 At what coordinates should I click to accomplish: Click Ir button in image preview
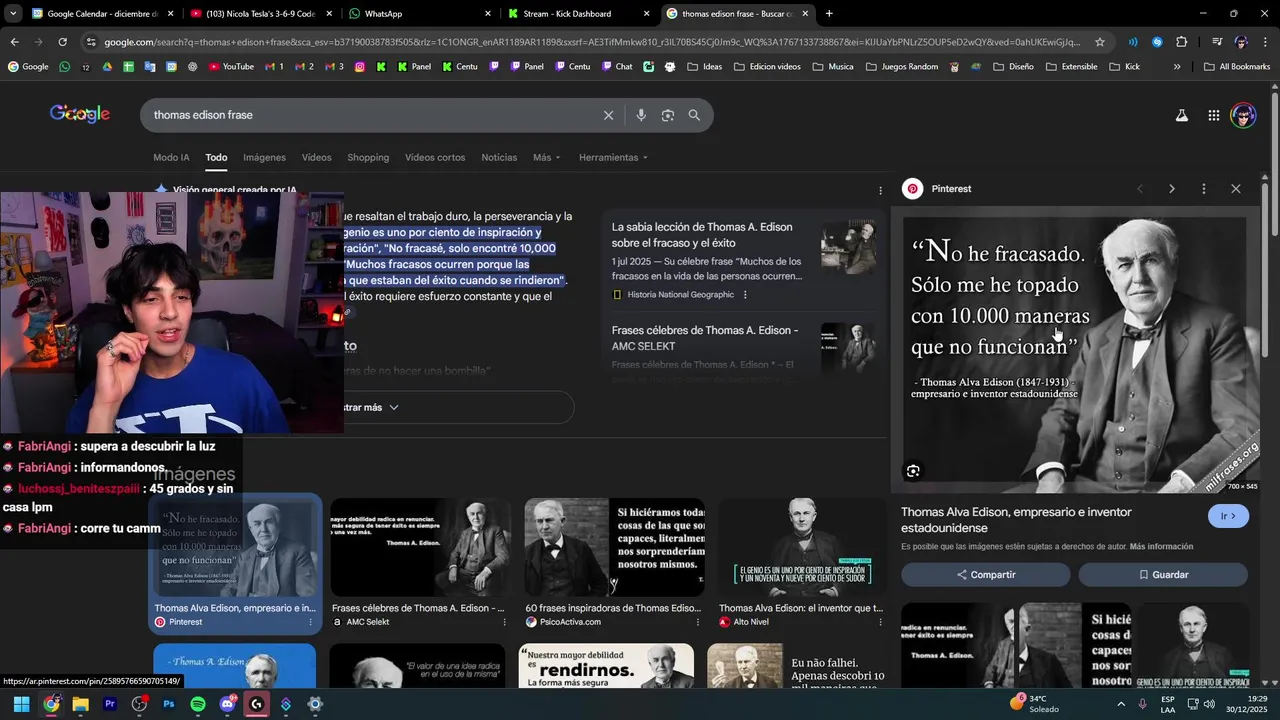(1228, 516)
